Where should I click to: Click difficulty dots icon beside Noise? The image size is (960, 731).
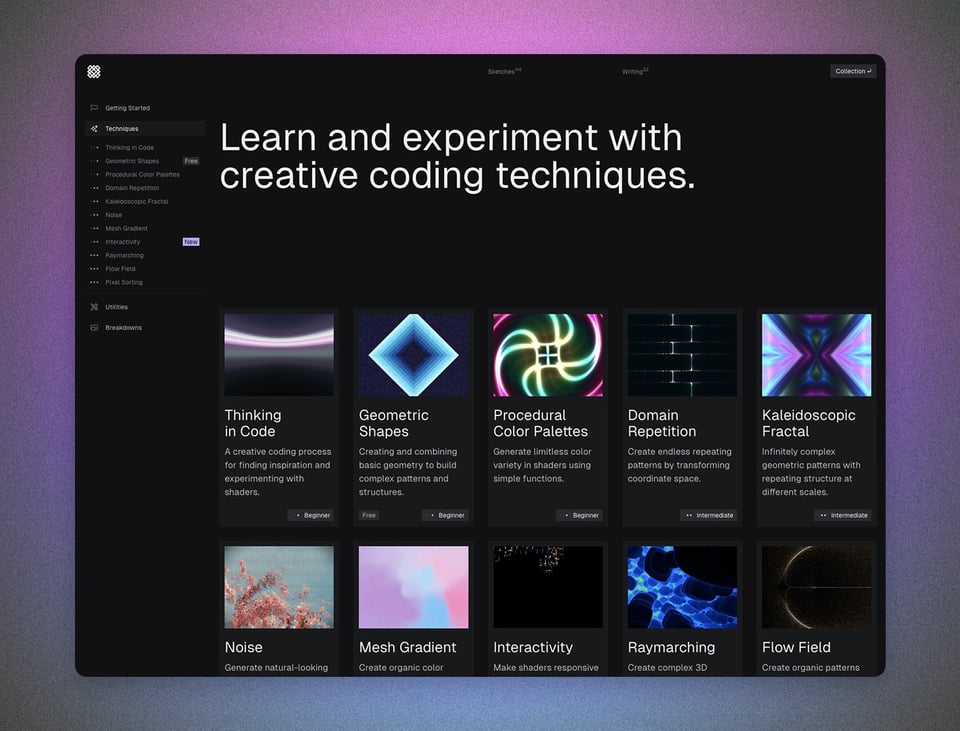pos(95,215)
